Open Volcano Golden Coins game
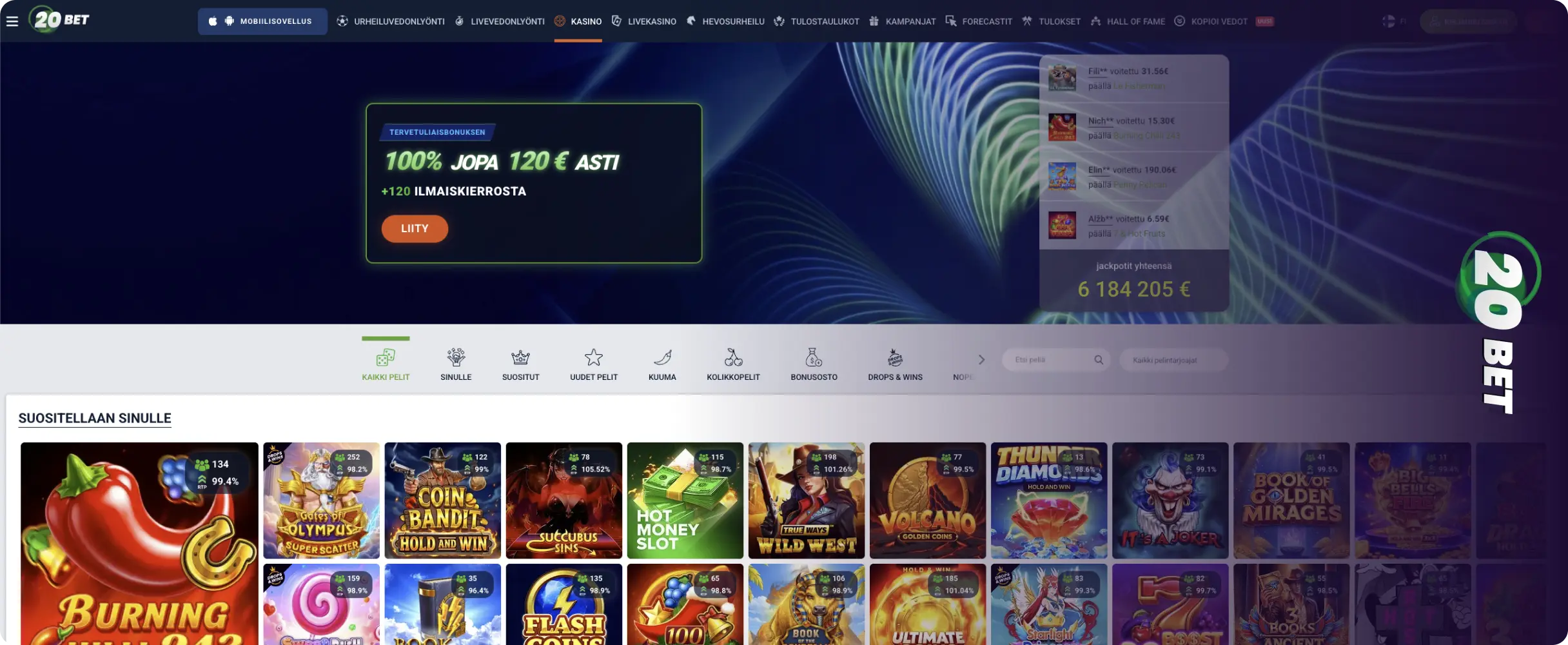 coord(928,501)
